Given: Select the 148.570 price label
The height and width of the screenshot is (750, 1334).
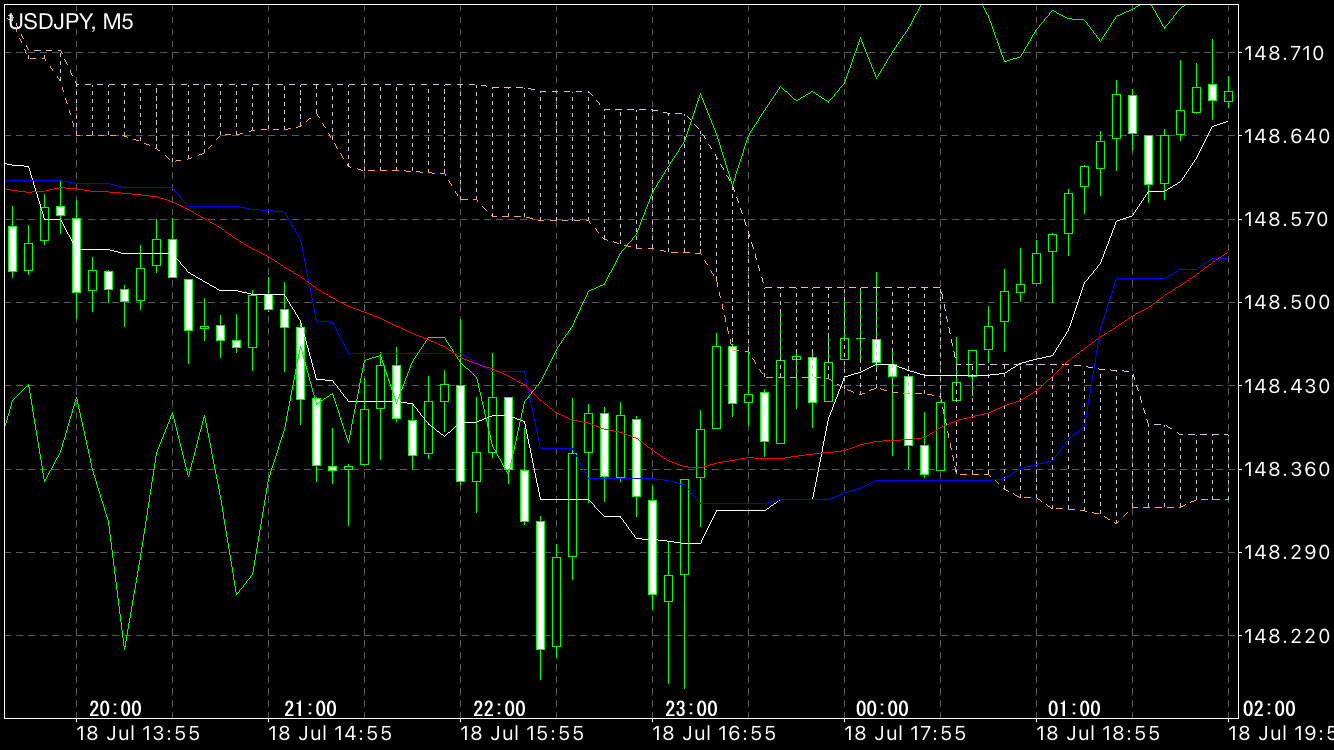Looking at the screenshot, I should (x=1287, y=218).
